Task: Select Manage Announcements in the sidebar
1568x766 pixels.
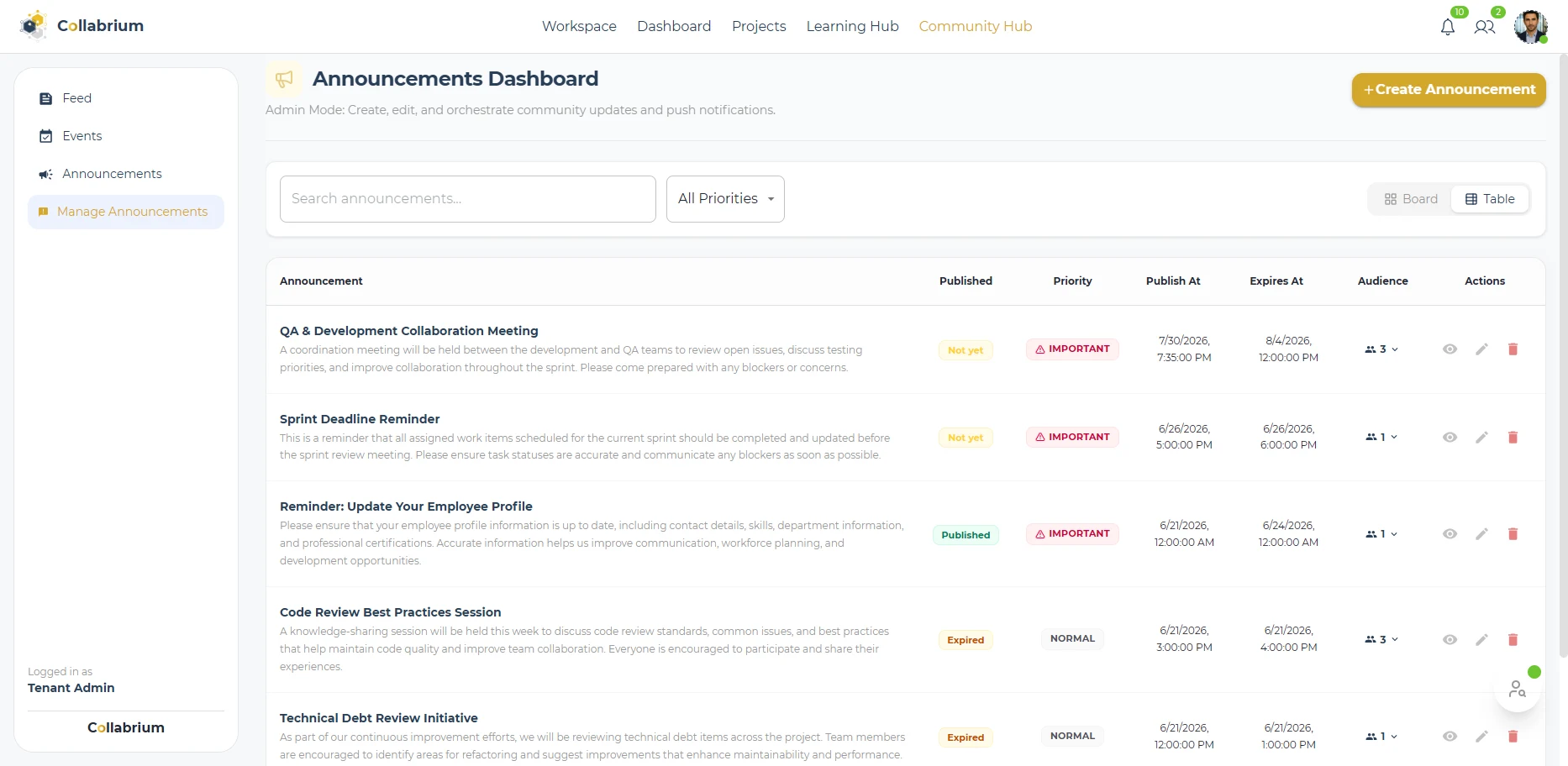Action: [126, 212]
